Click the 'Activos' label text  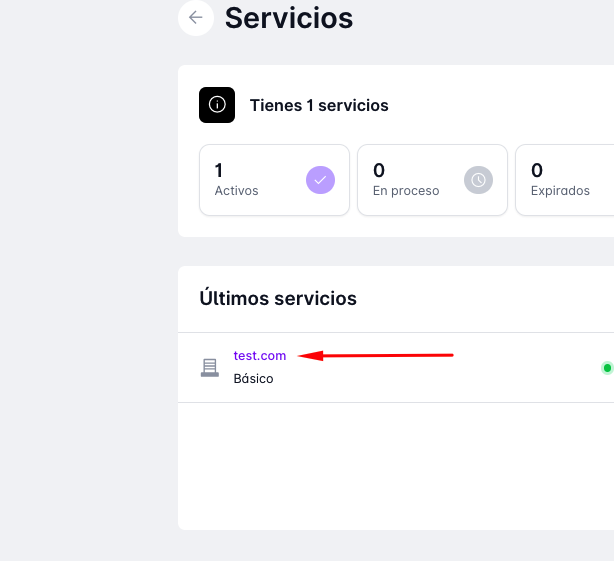click(236, 191)
